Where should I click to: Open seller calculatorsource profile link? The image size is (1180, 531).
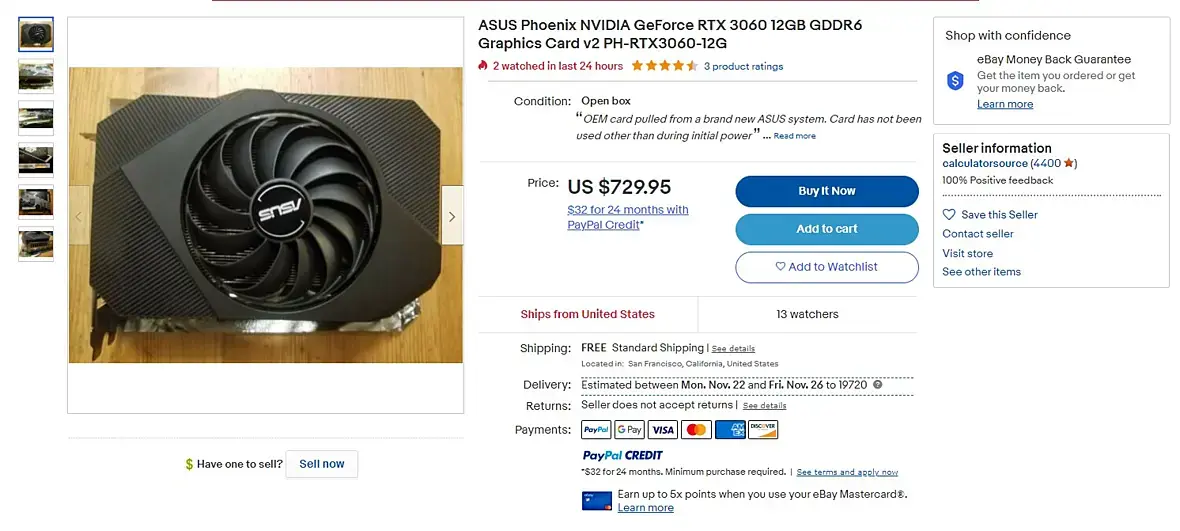984,163
